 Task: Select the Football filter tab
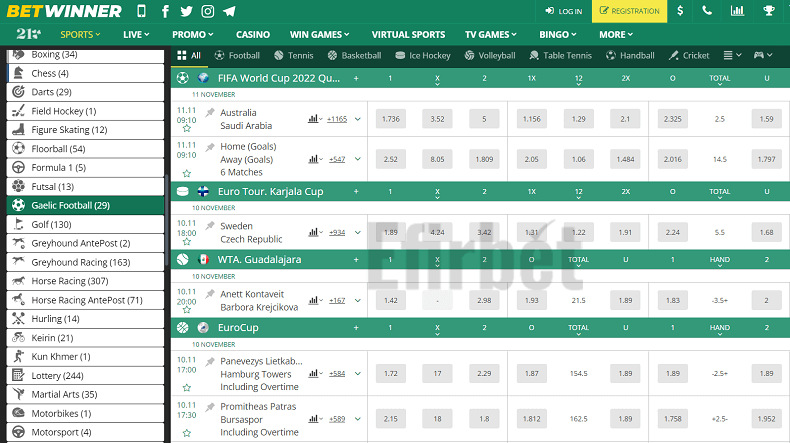tap(237, 55)
